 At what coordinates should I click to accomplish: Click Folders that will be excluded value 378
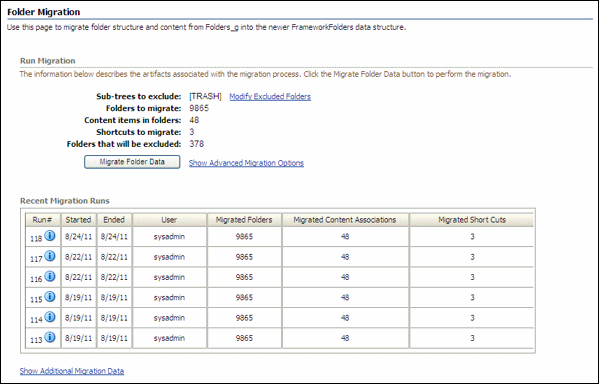[197, 144]
